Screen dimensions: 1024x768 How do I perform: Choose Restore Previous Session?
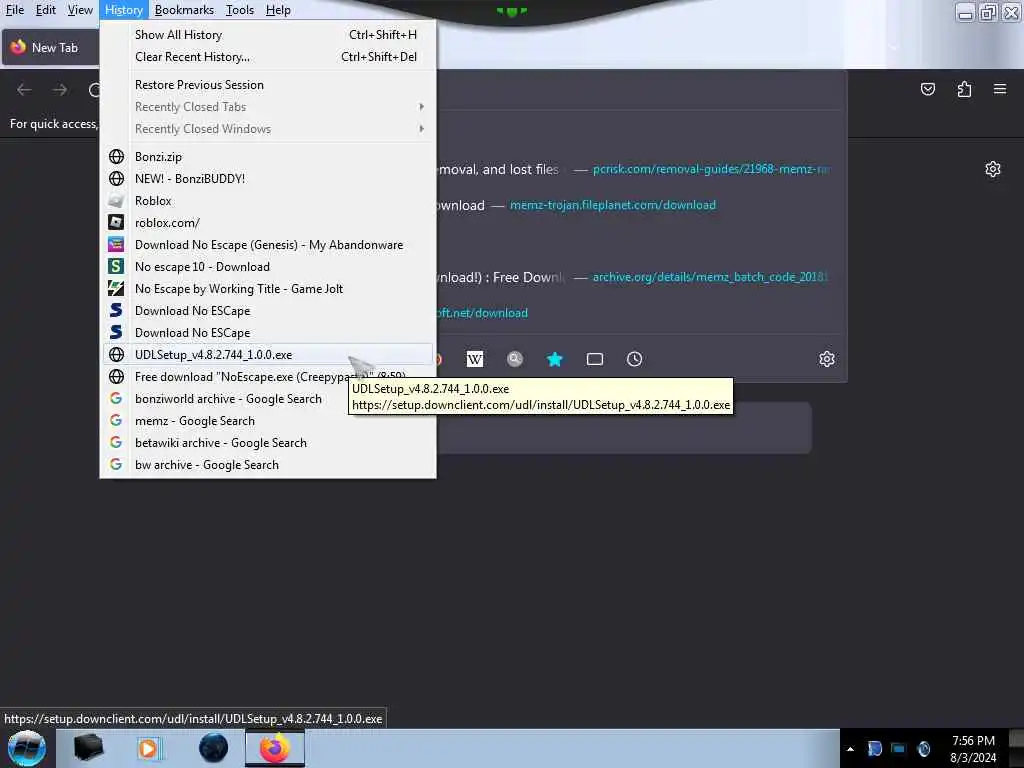(268, 85)
